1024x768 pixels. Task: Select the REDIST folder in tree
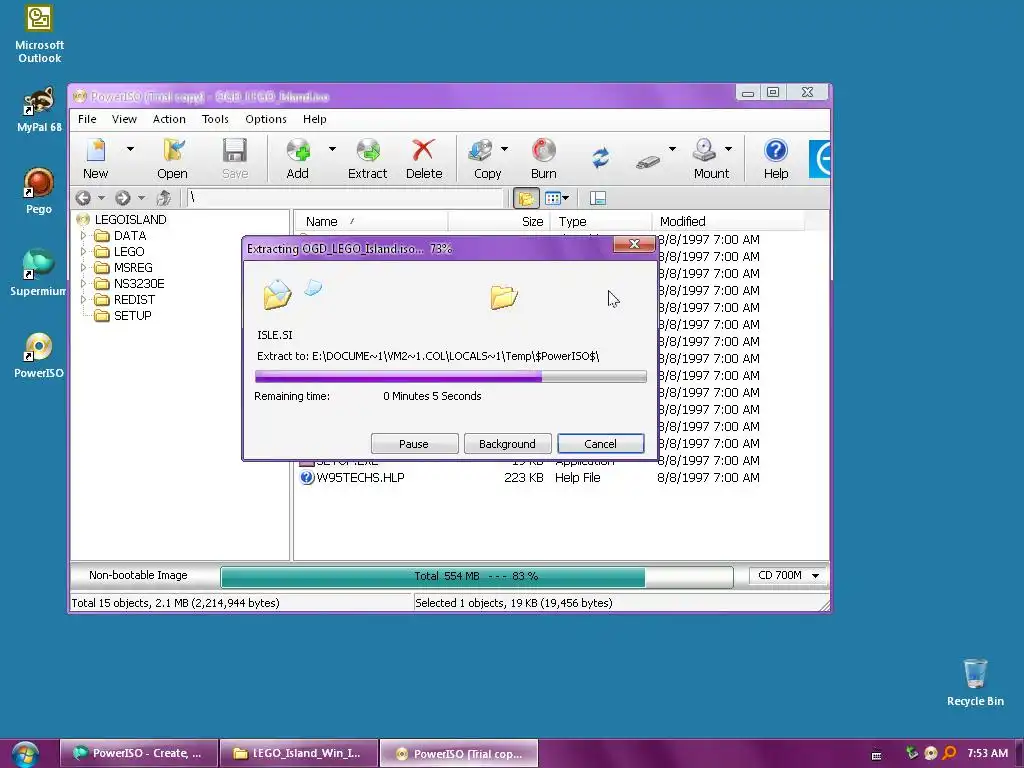(x=134, y=300)
